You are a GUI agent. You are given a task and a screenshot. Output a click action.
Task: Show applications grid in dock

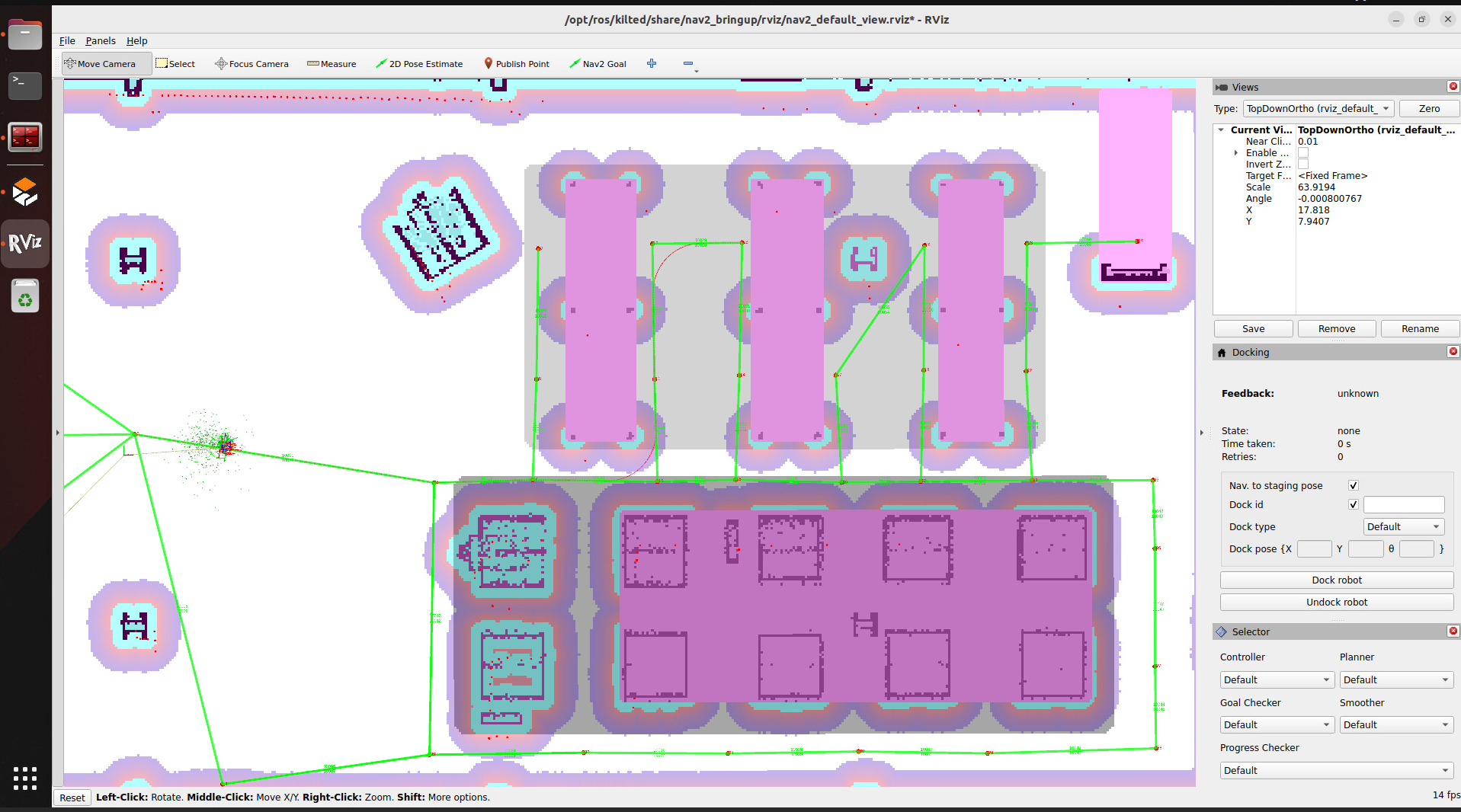coord(25,778)
